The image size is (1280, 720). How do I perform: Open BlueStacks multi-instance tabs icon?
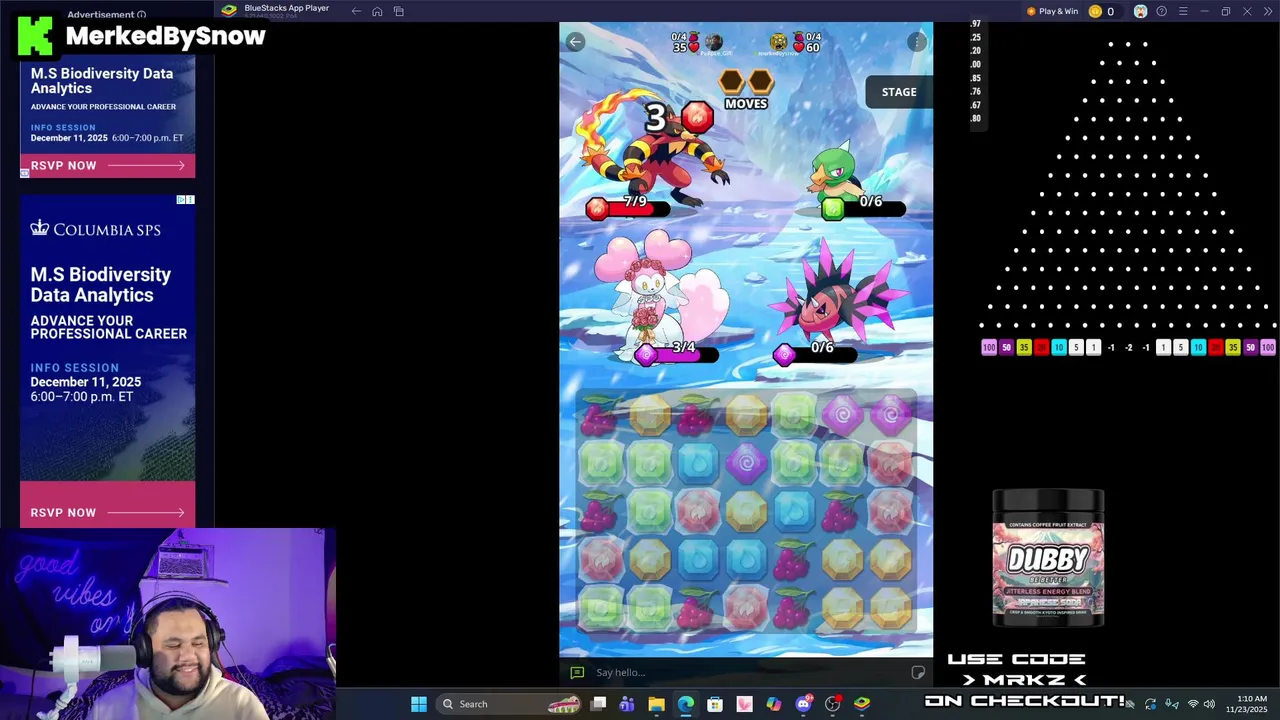coord(398,11)
